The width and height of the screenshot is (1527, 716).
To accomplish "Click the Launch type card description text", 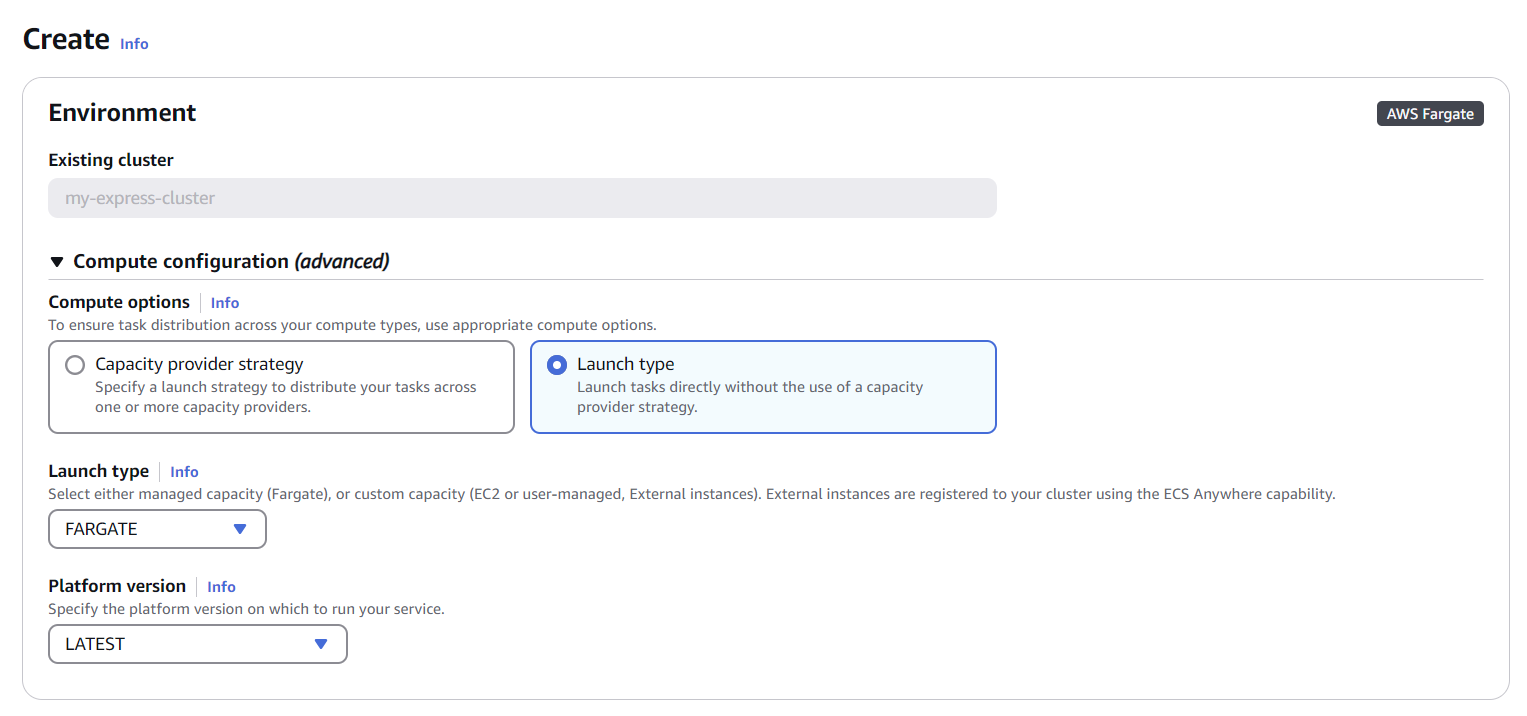I will (x=750, y=397).
